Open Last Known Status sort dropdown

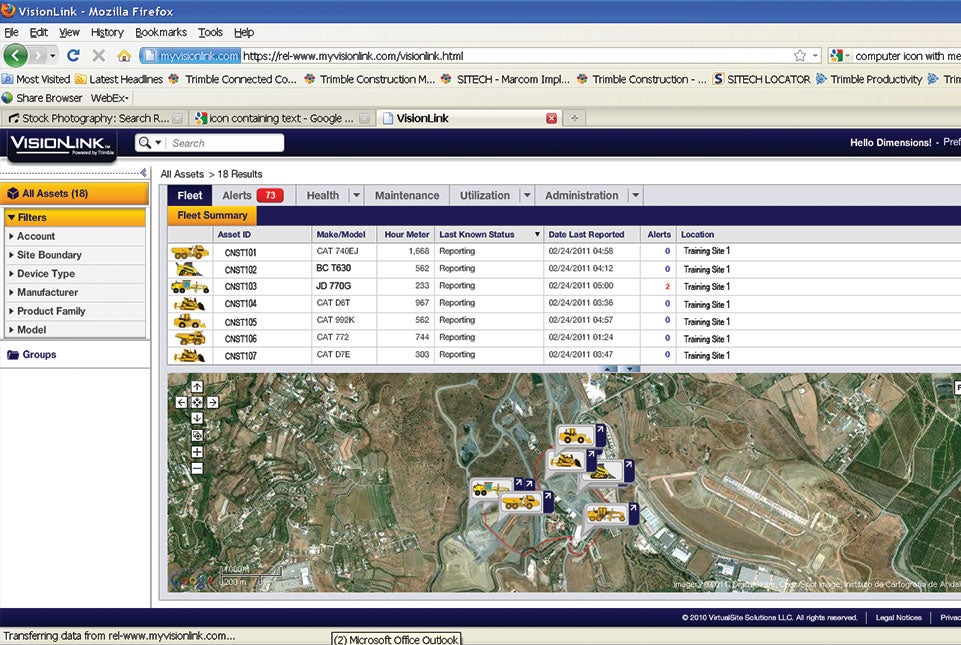537,235
